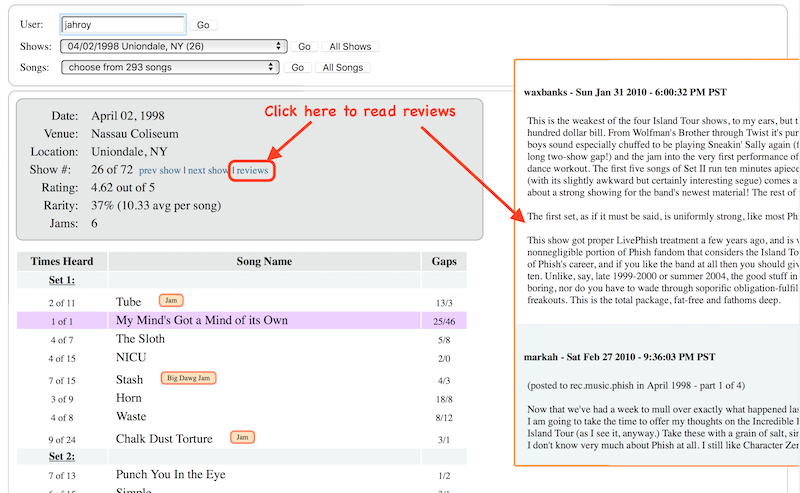
Task: Go to the next show link
Action: 208,171
